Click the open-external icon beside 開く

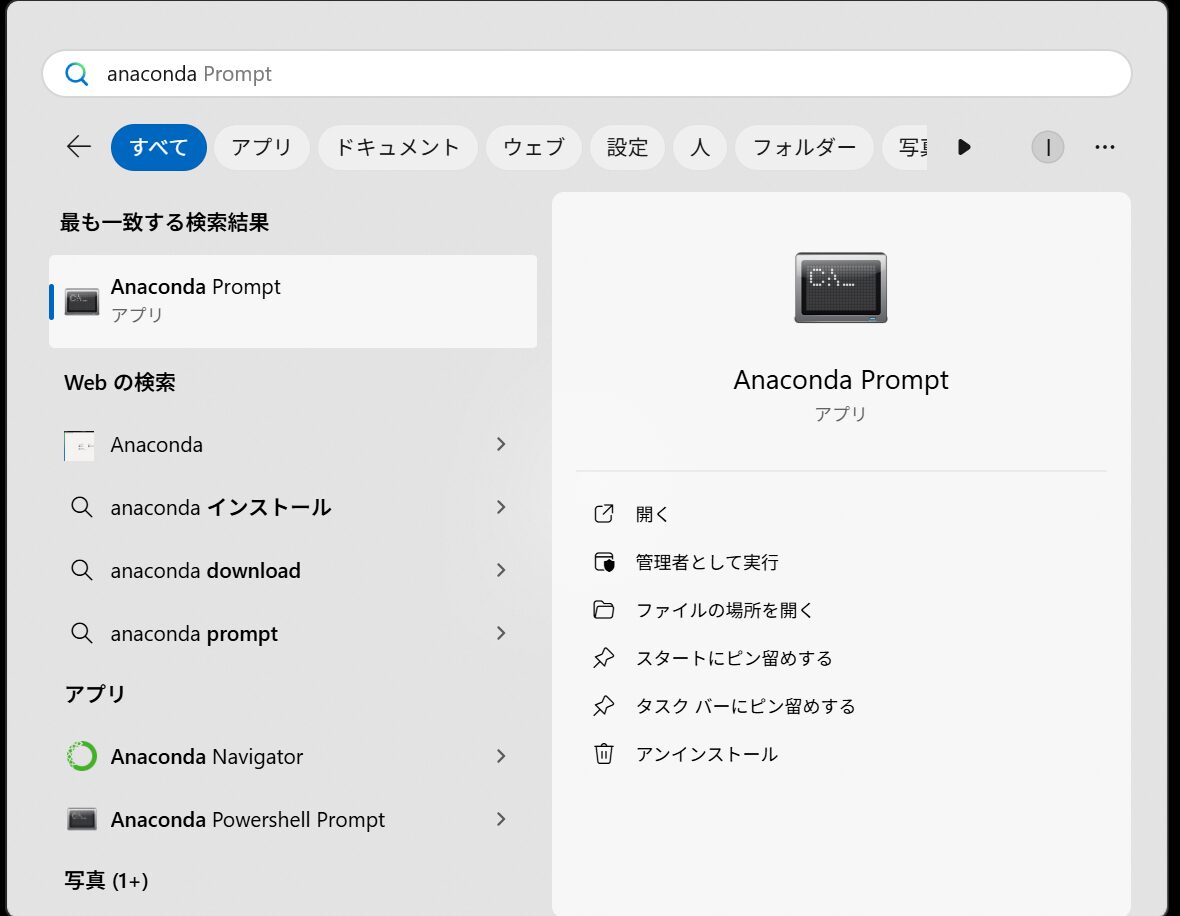604,514
